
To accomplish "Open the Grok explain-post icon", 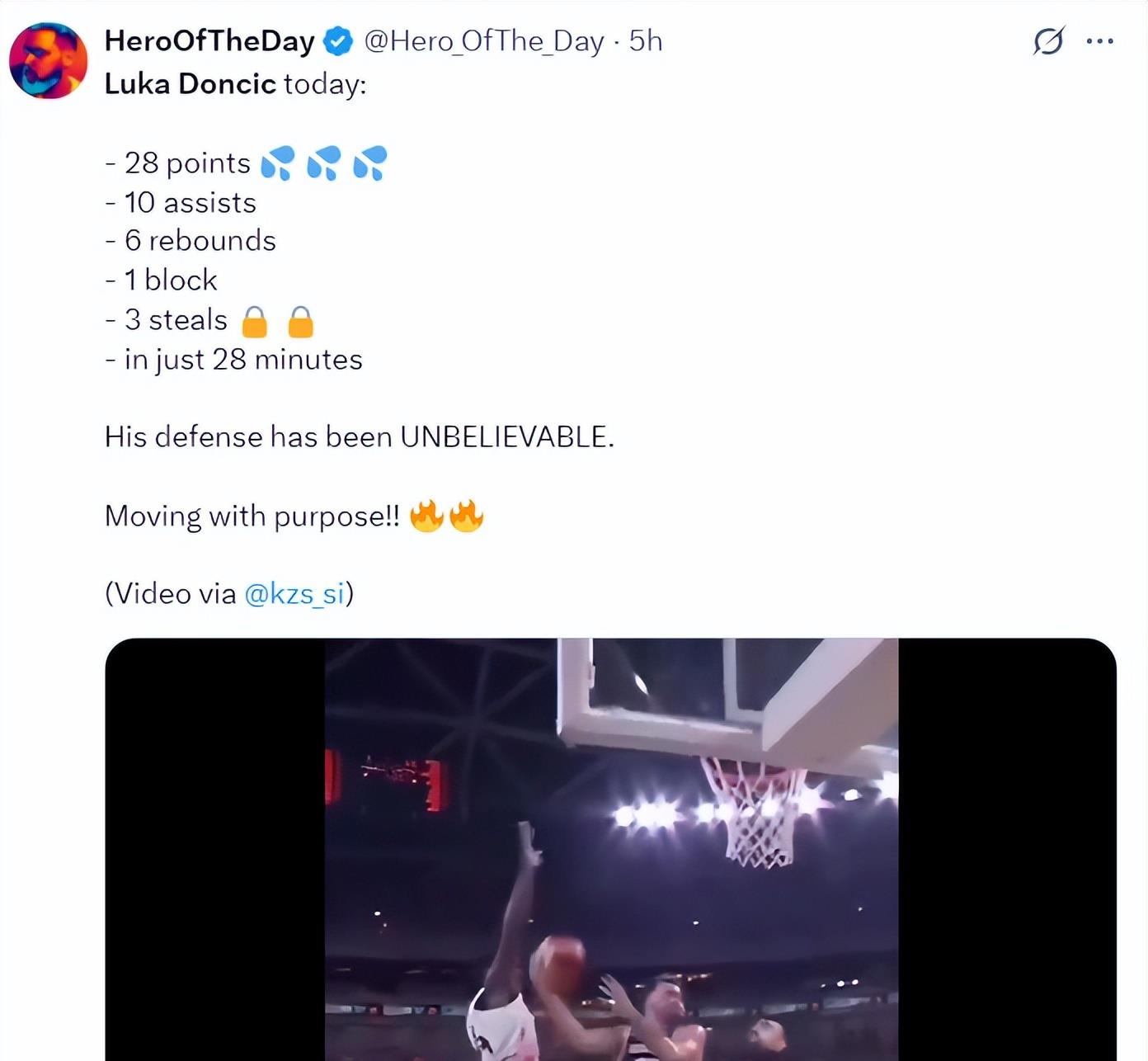I will [1048, 40].
